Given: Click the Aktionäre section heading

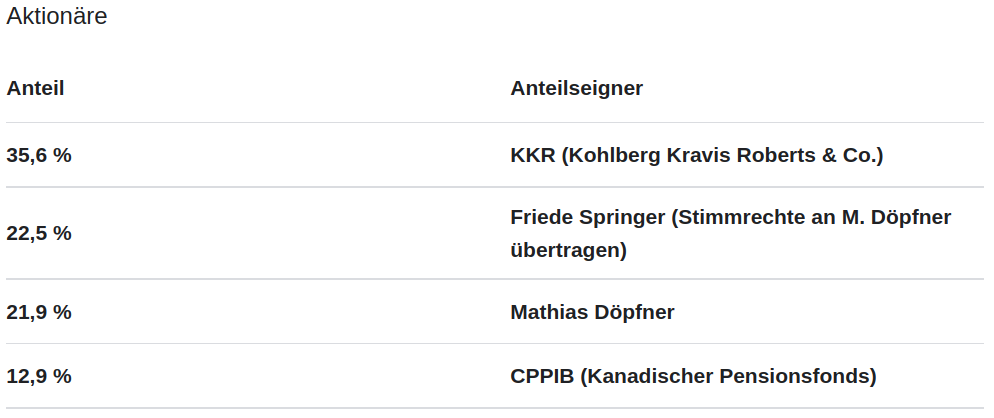Looking at the screenshot, I should (57, 17).
